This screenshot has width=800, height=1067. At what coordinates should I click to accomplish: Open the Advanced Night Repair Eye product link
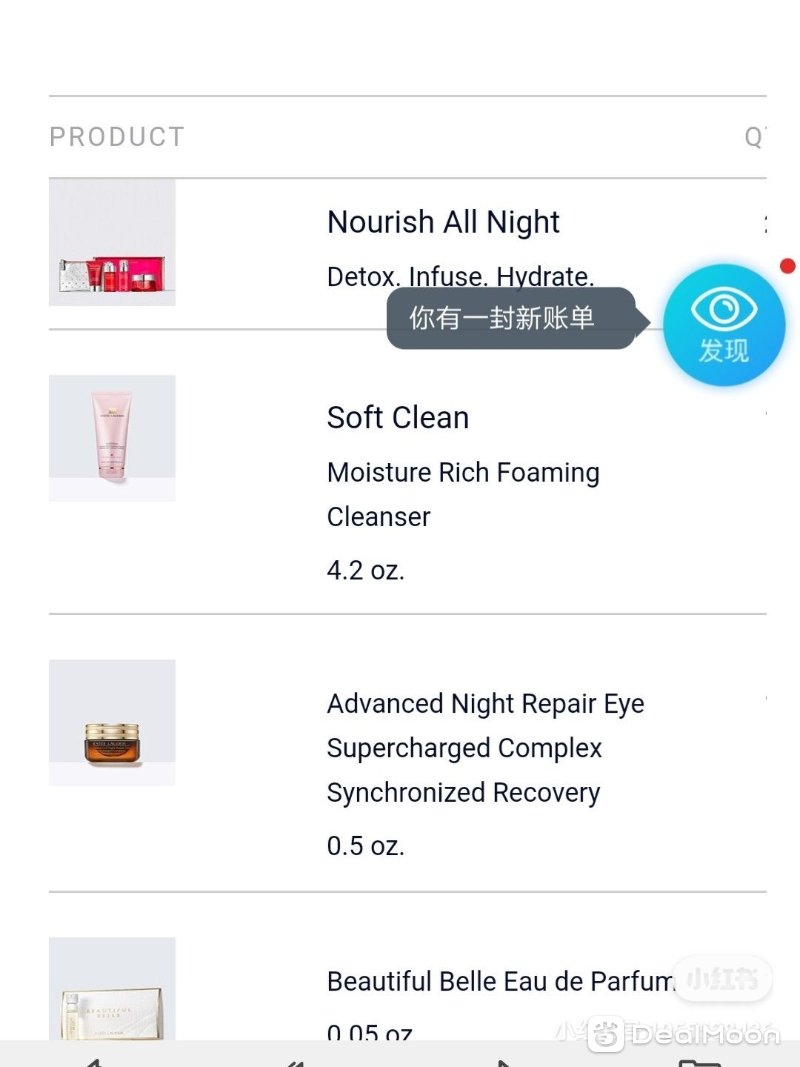click(x=486, y=704)
